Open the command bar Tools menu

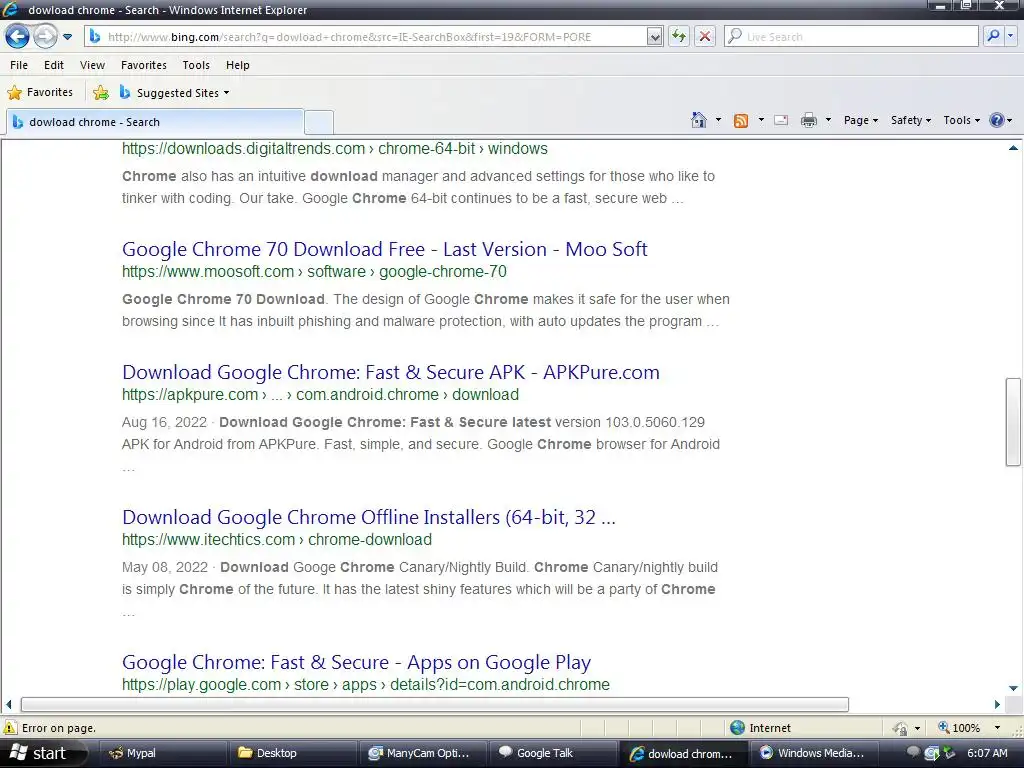coord(961,120)
